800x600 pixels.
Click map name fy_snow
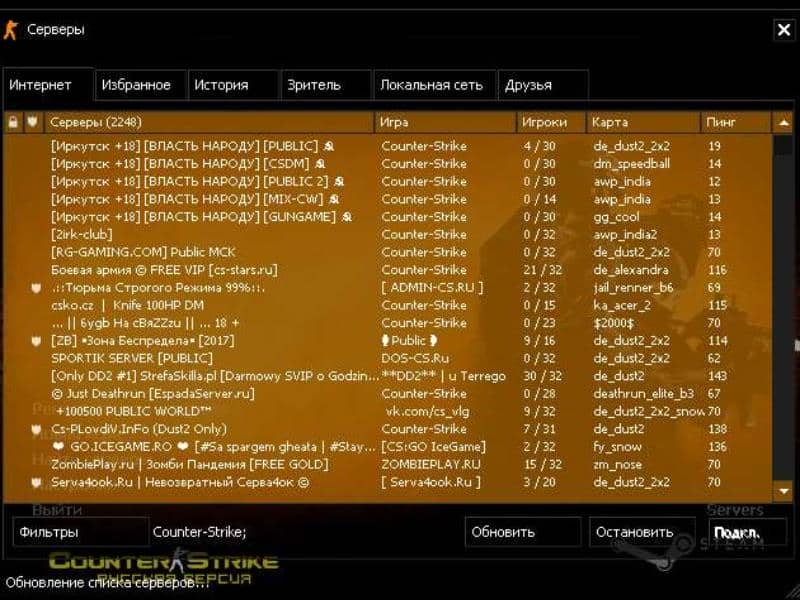[x=617, y=447]
